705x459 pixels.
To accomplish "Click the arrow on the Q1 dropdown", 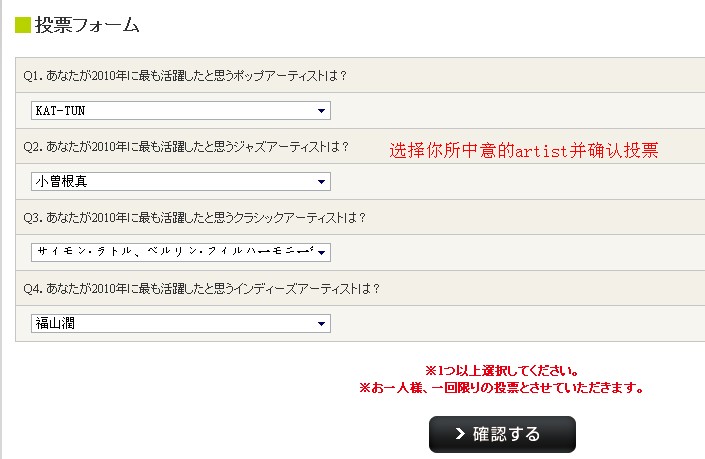I will pos(321,111).
